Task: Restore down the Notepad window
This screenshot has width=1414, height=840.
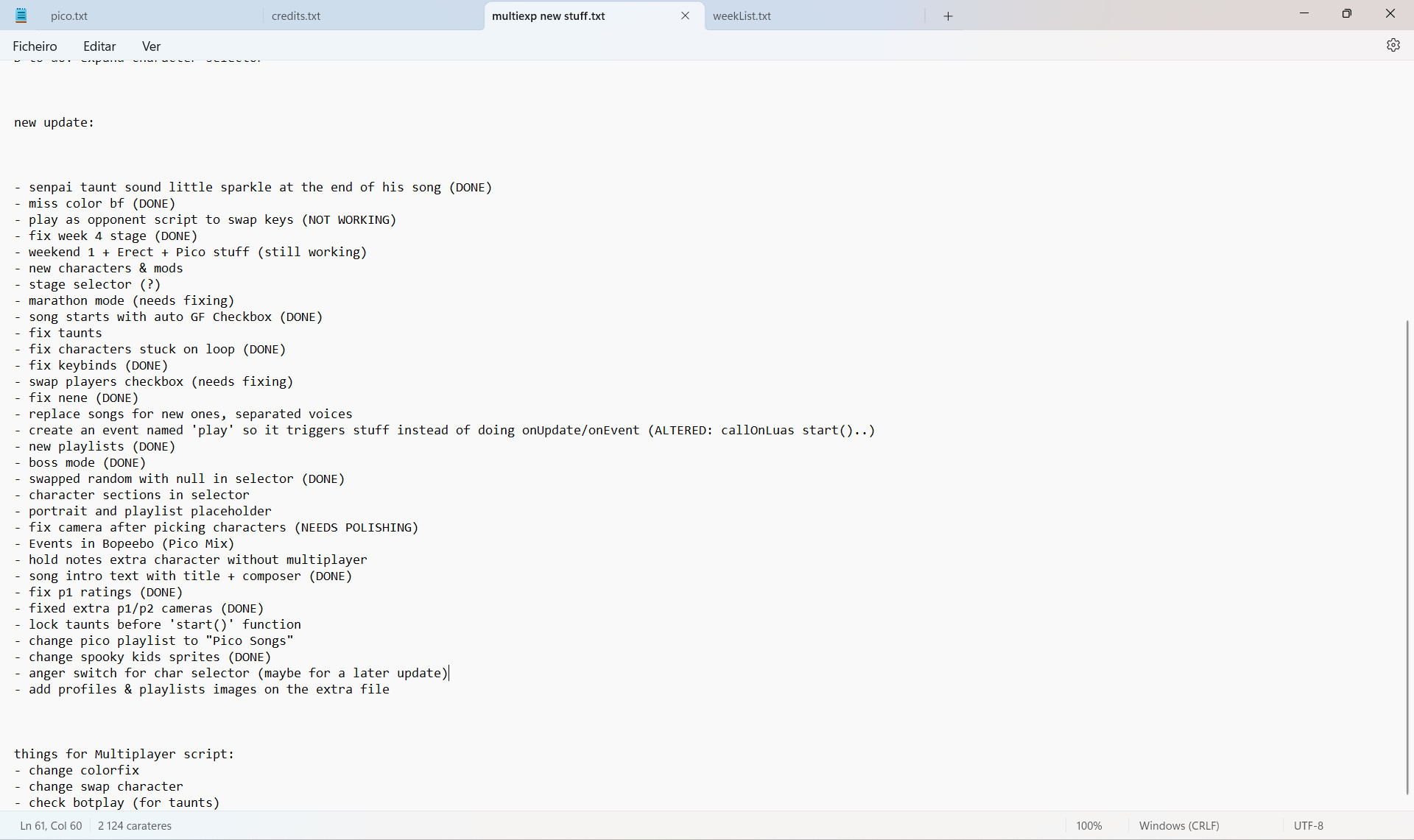Action: click(x=1347, y=13)
